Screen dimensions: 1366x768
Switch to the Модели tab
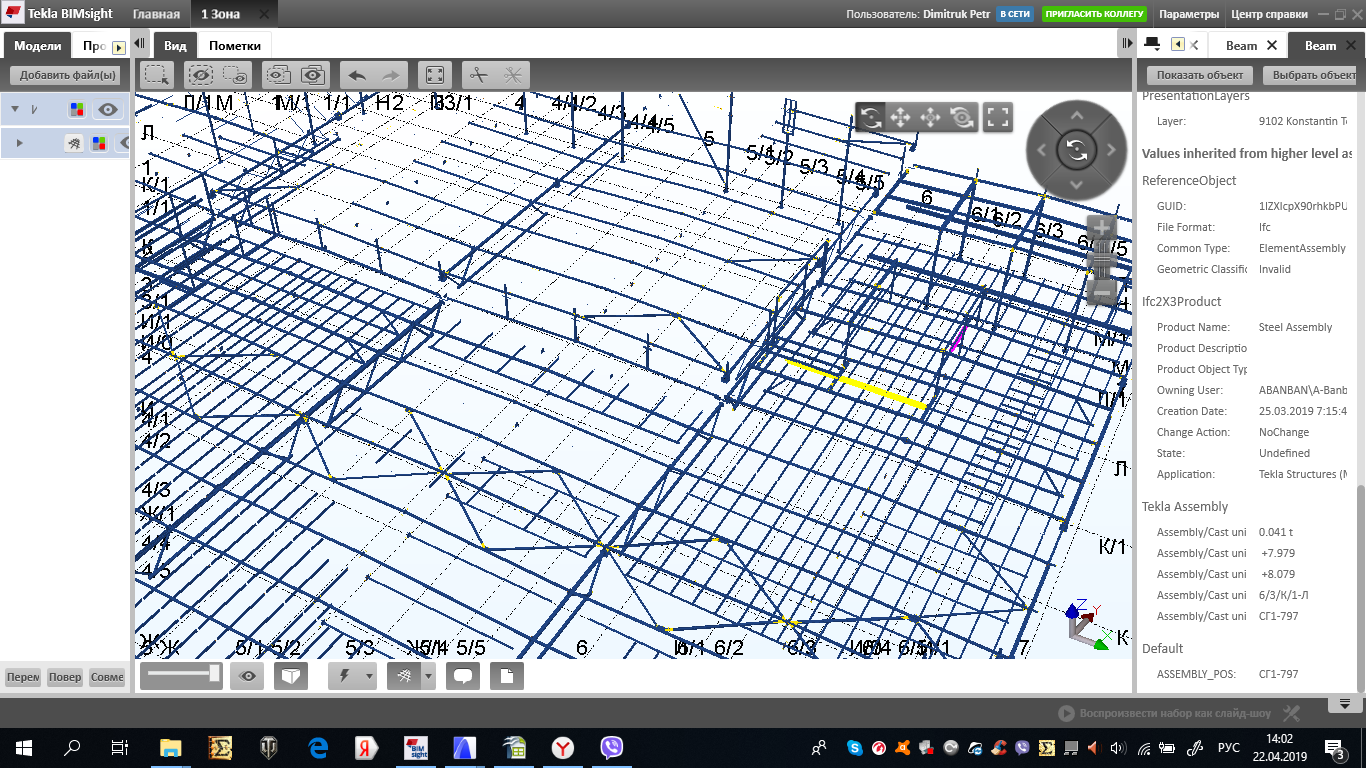[37, 46]
